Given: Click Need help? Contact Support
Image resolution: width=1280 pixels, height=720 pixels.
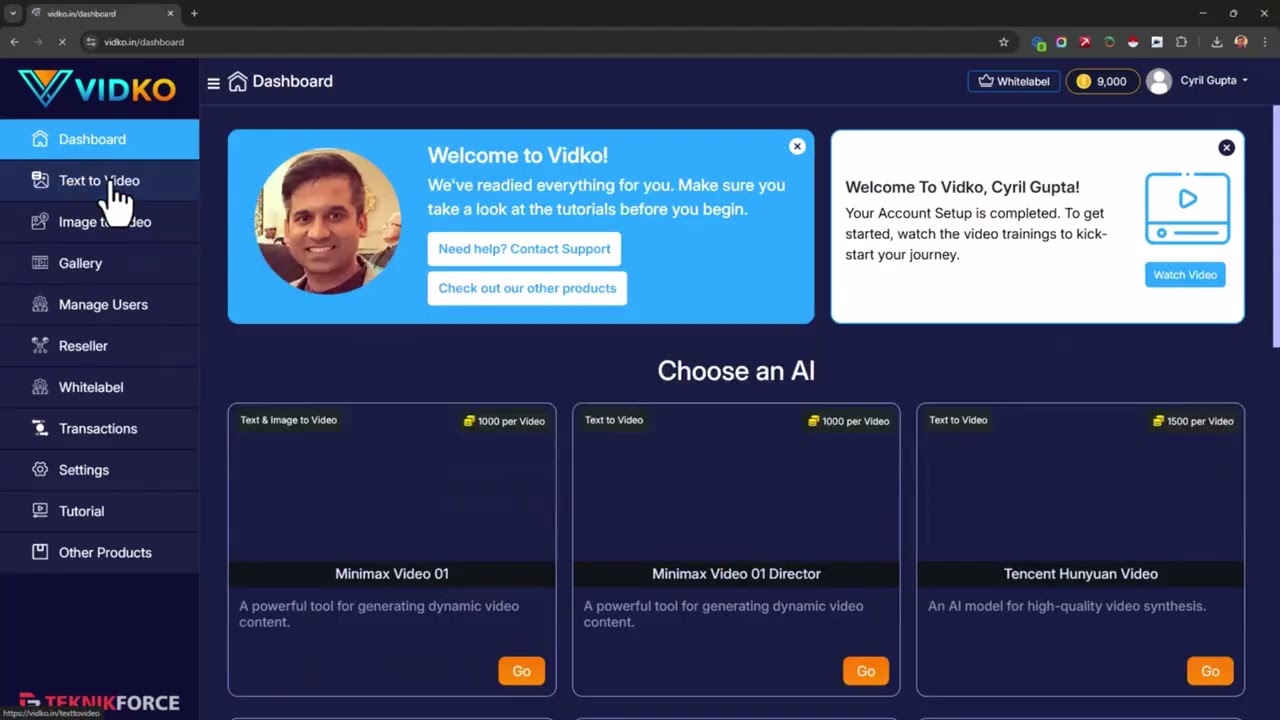Looking at the screenshot, I should (524, 249).
